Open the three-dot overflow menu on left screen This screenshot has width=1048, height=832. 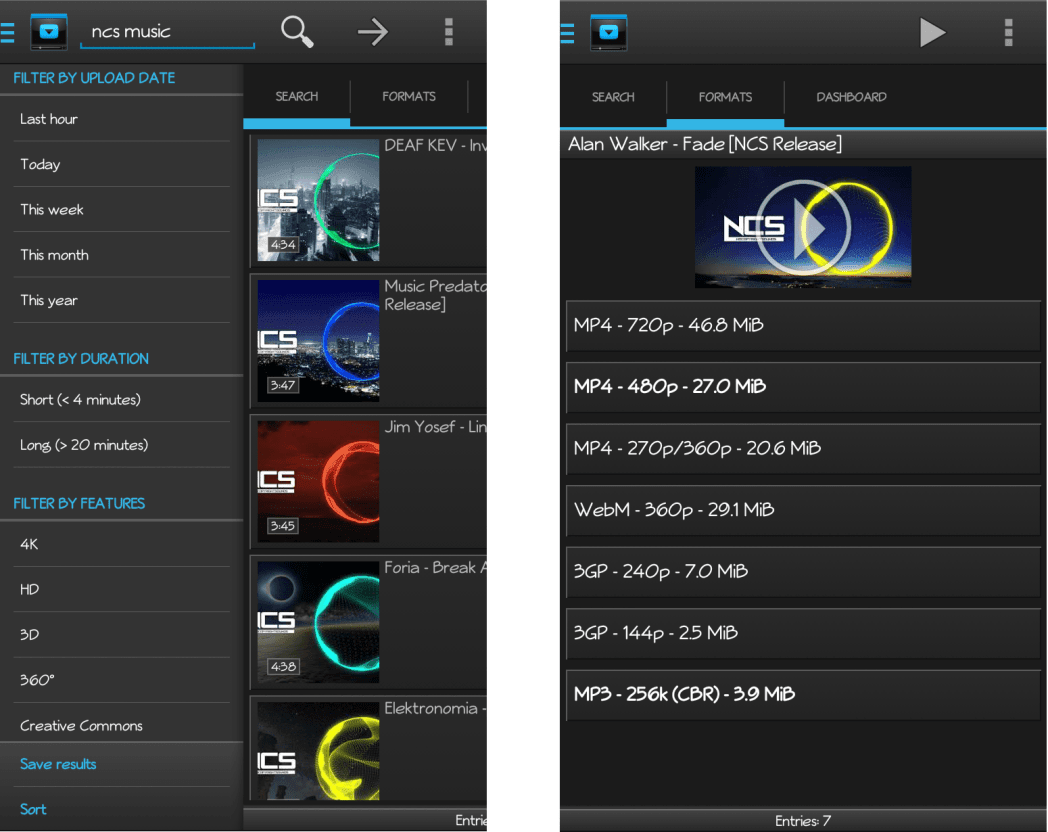[x=448, y=31]
